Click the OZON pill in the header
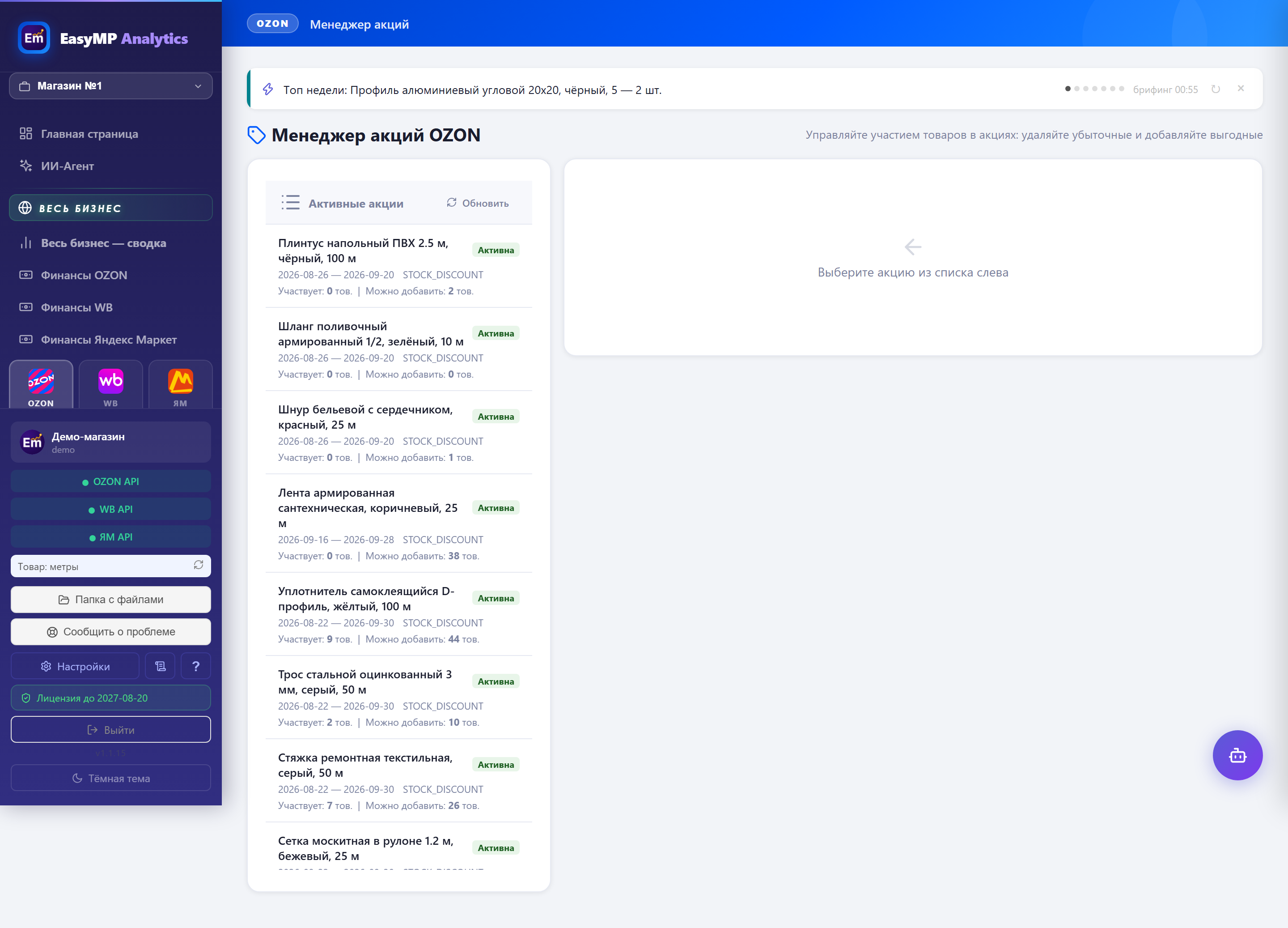 (273, 23)
